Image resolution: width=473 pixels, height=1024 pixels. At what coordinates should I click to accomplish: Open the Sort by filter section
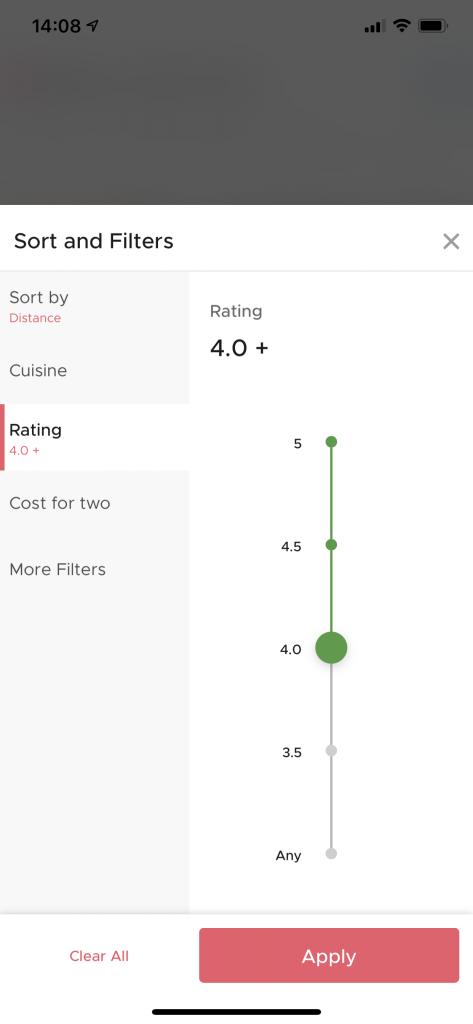(x=95, y=305)
